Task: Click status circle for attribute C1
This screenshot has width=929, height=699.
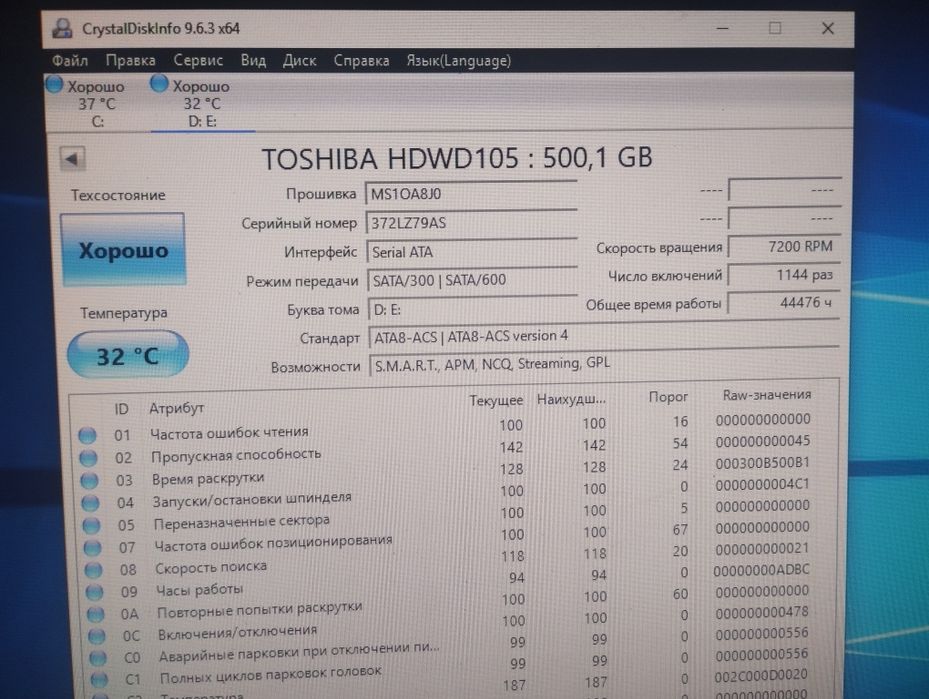Action: (100, 679)
